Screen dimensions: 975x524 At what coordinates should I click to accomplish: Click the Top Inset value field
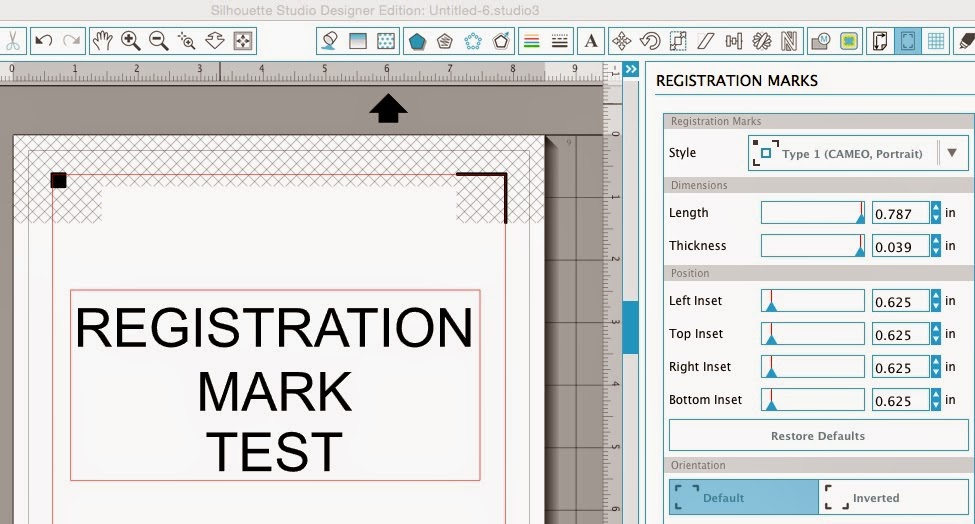900,334
